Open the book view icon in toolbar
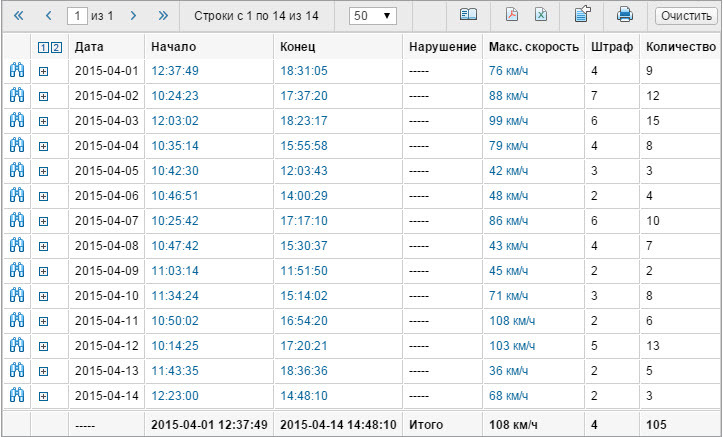This screenshot has width=723, height=437. coord(468,15)
